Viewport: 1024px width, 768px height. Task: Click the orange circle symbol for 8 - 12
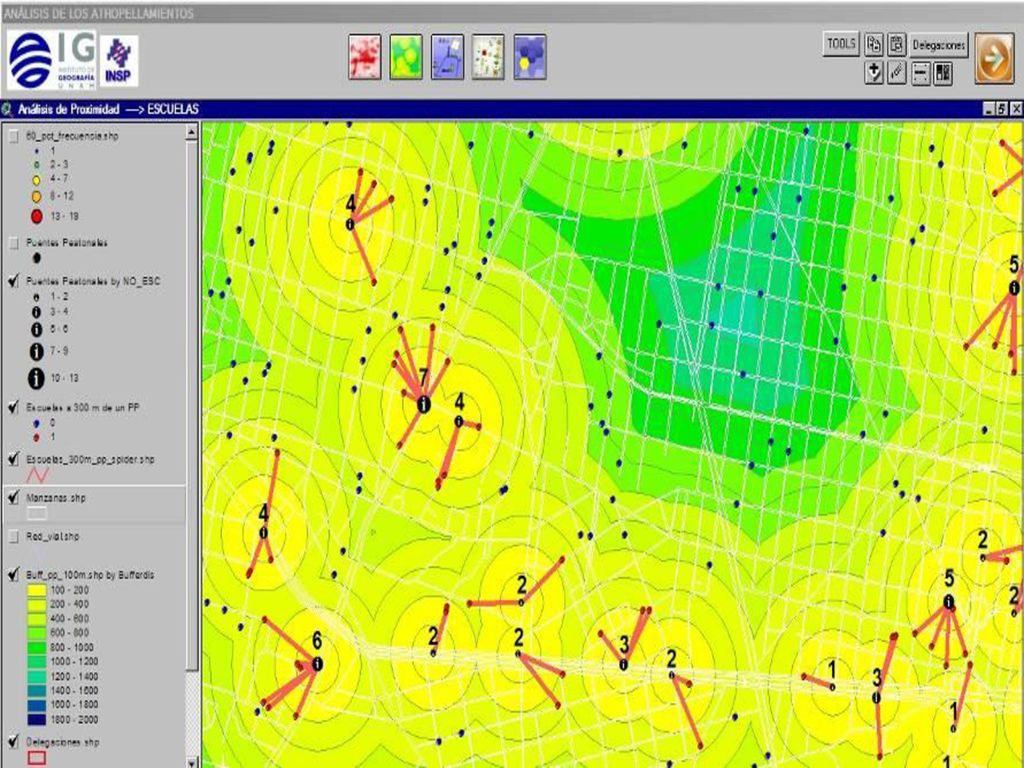[x=37, y=196]
